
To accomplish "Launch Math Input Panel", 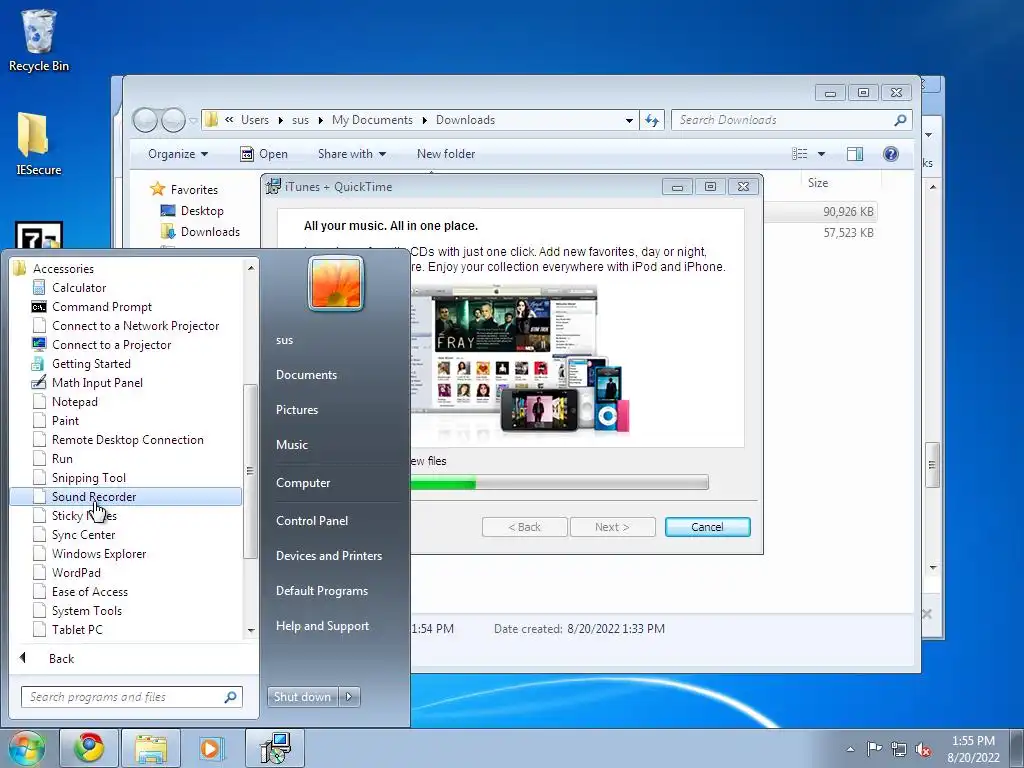I will pyautogui.click(x=97, y=382).
